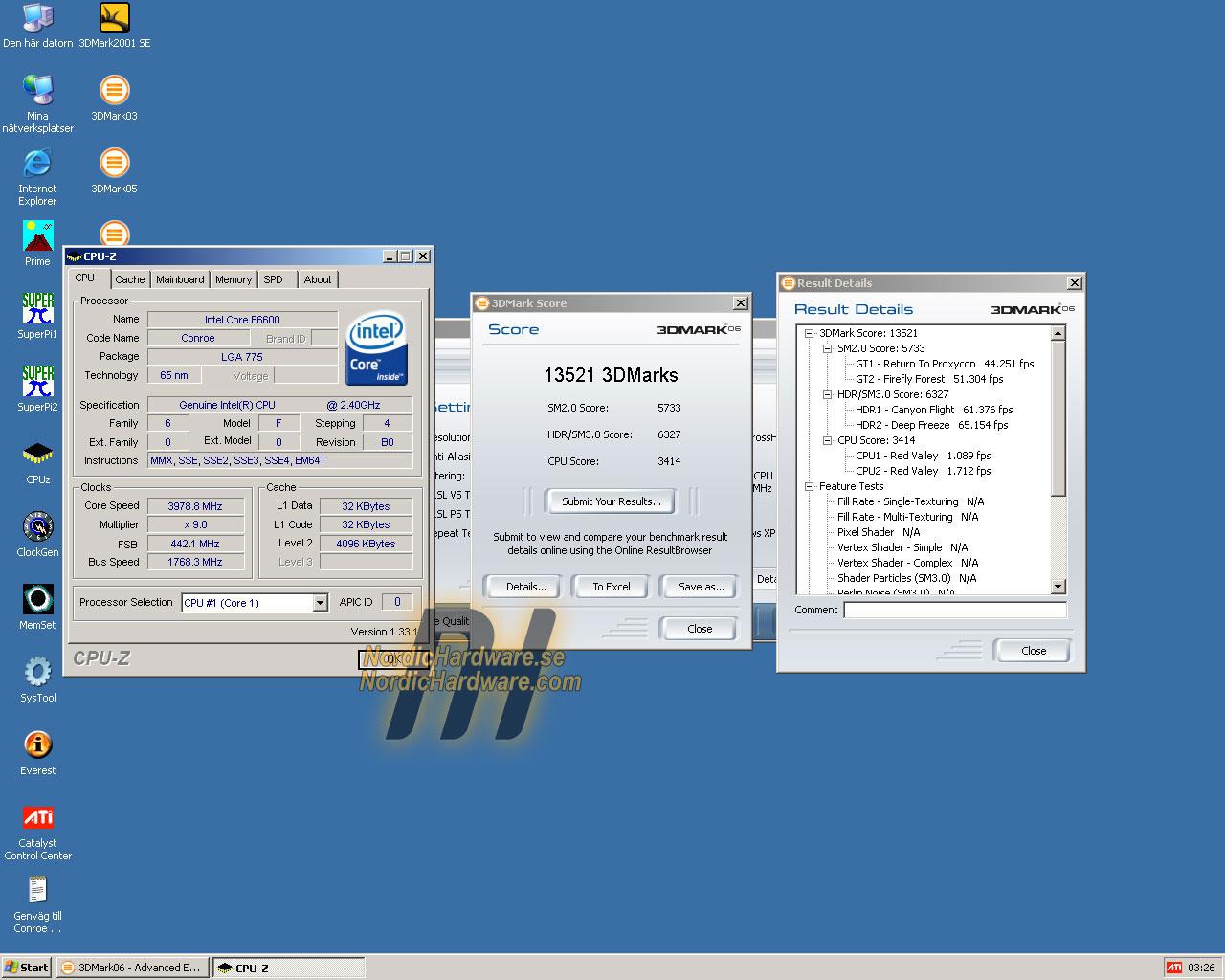Select CPU1 - Red Valley row
The image size is (1225, 980).
923,456
